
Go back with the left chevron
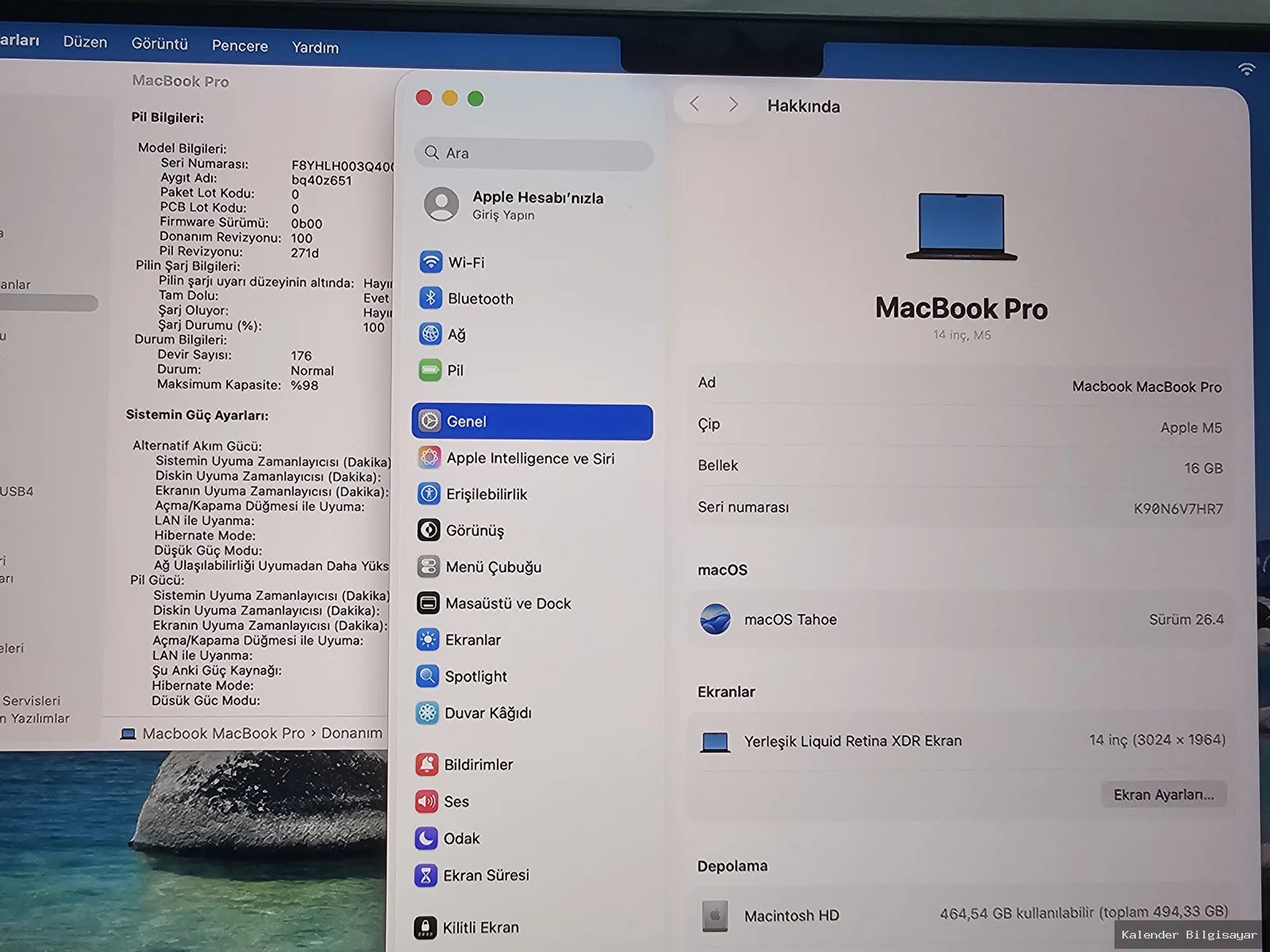coord(695,104)
